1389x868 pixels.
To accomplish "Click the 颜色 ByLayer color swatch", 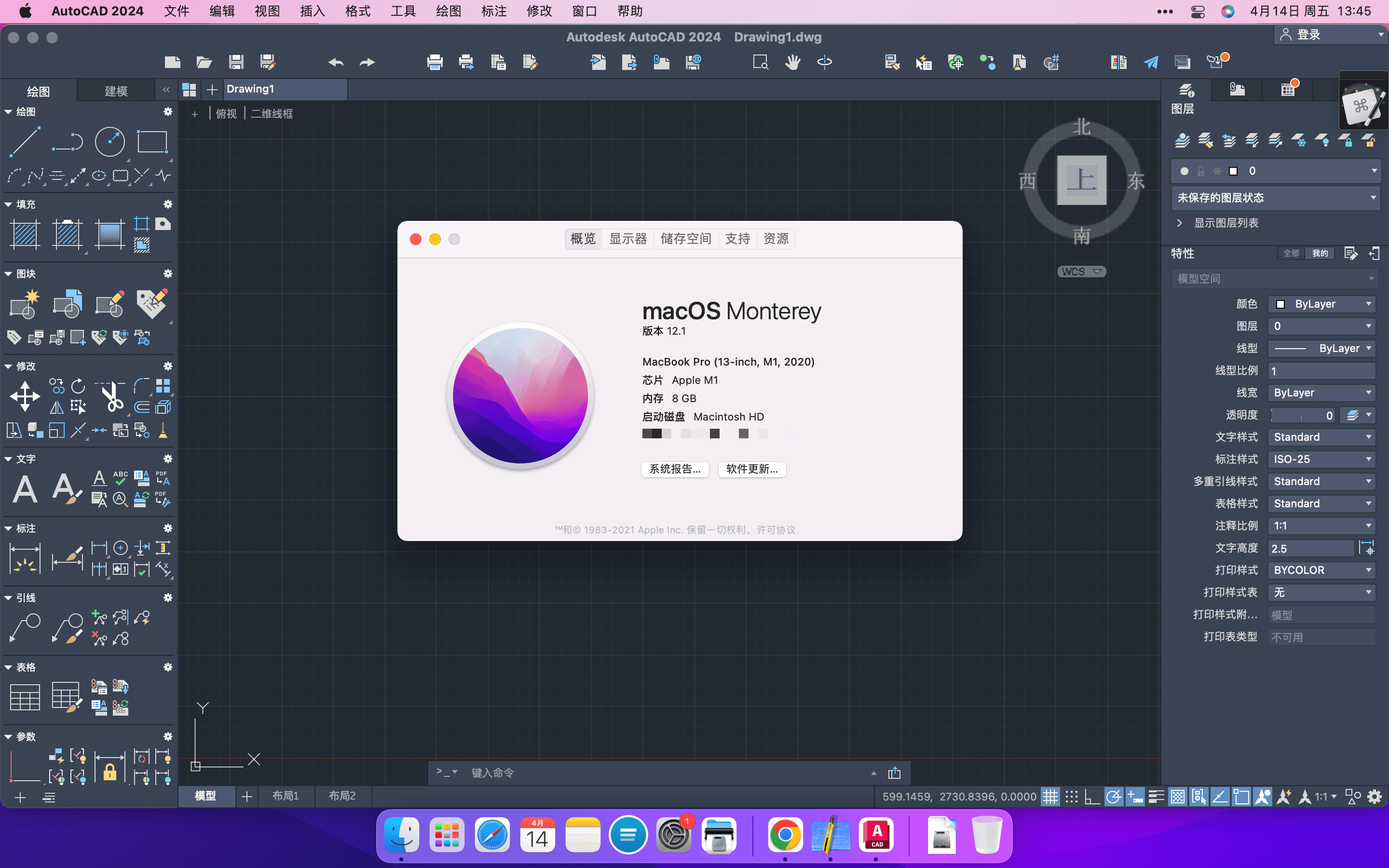I will (1280, 304).
